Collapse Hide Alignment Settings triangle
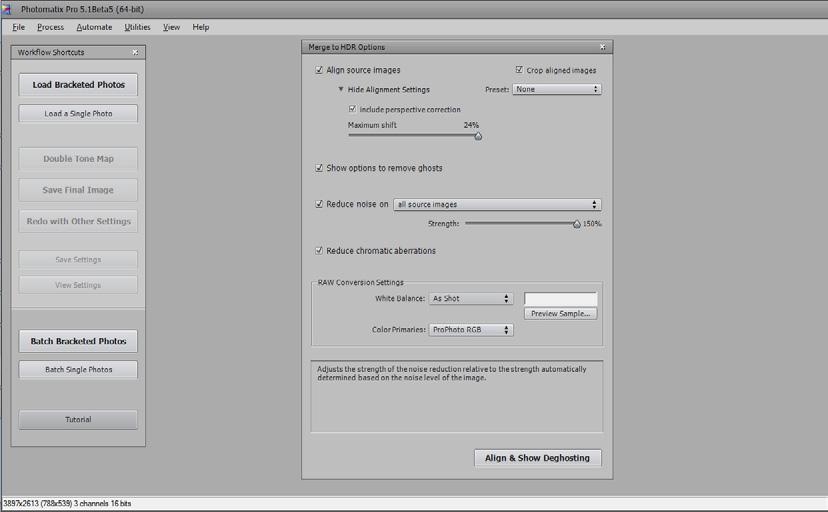828x512 pixels. tap(341, 89)
